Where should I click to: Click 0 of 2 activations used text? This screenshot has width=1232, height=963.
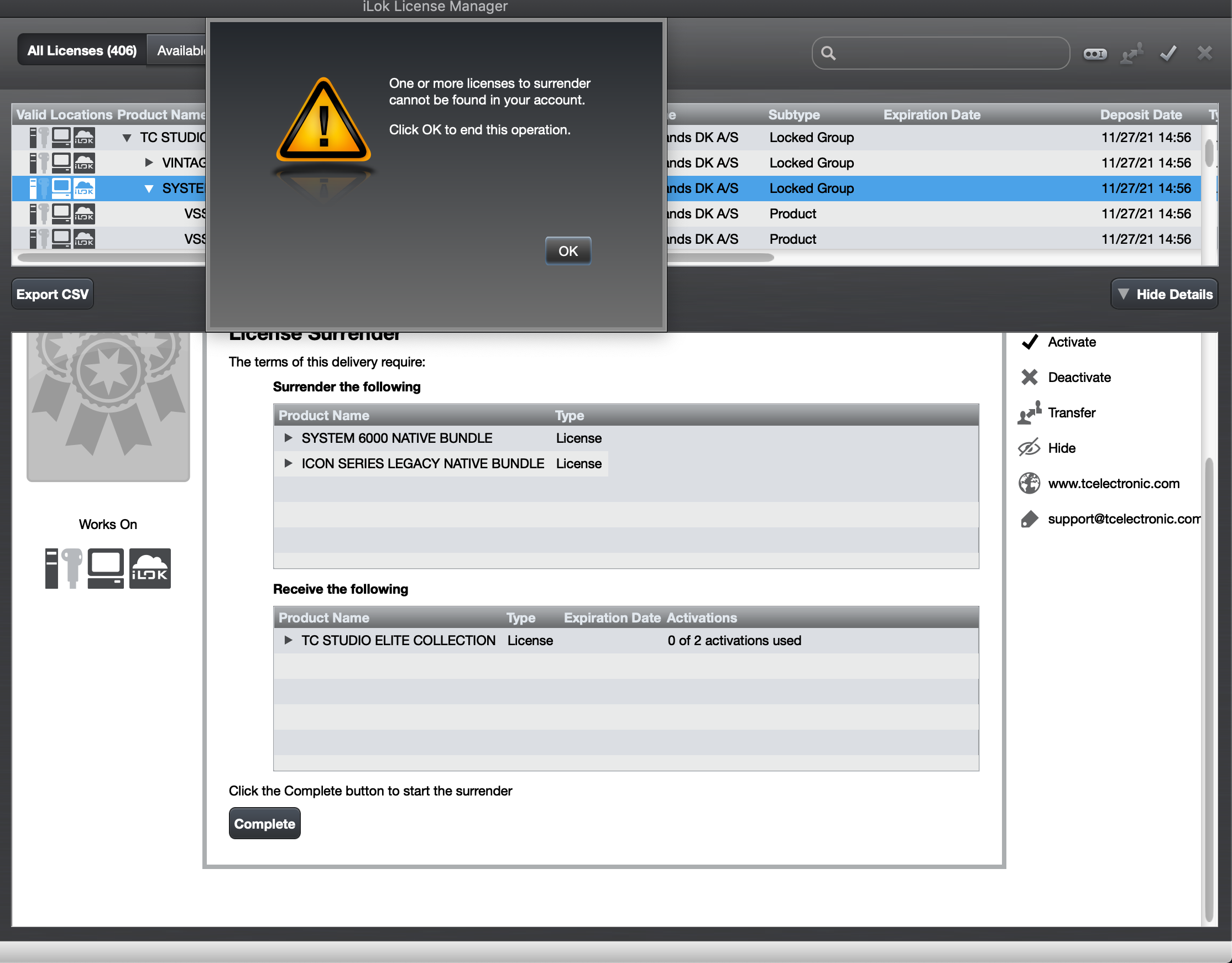point(734,640)
